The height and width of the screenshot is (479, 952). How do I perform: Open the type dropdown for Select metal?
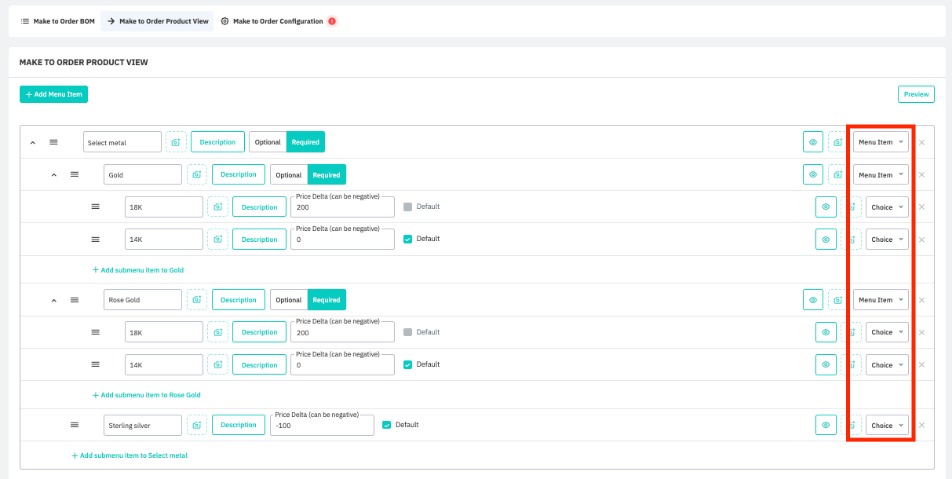880,143
